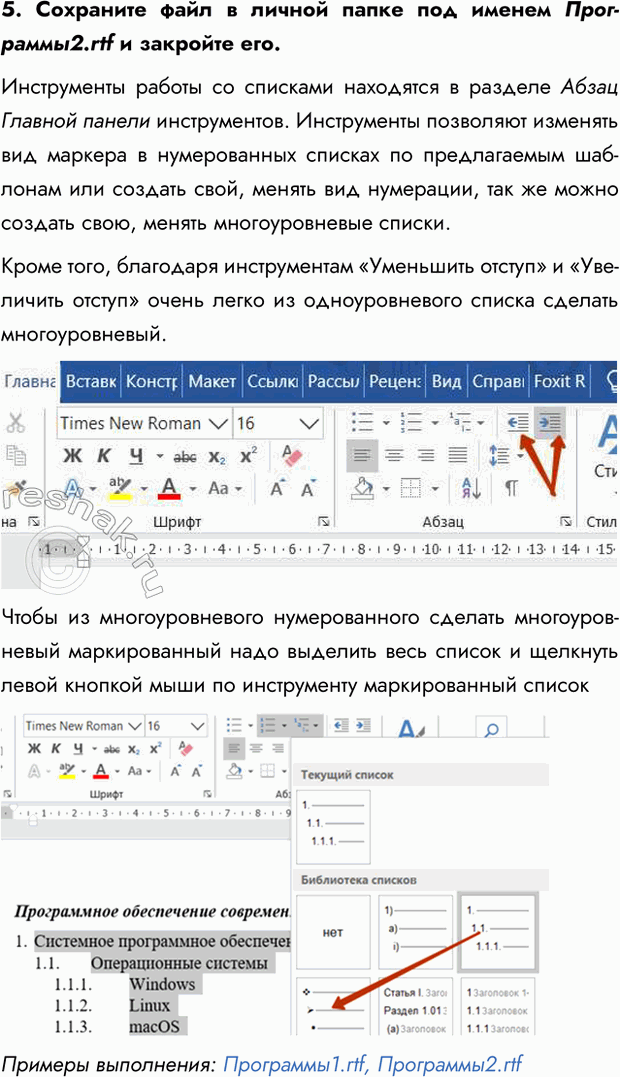The image size is (620, 1077).
Task: Click red font color A in ribbon showing tabs
Action: 169,488
